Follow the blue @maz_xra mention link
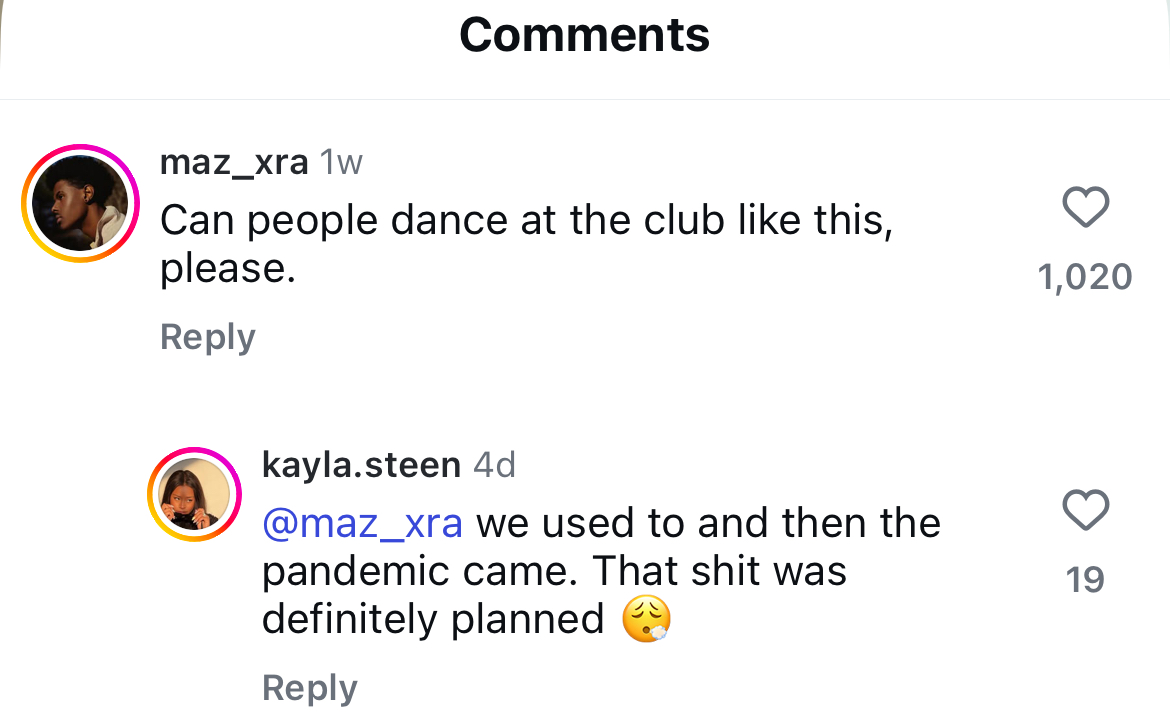This screenshot has height=724, width=1170. tap(362, 523)
